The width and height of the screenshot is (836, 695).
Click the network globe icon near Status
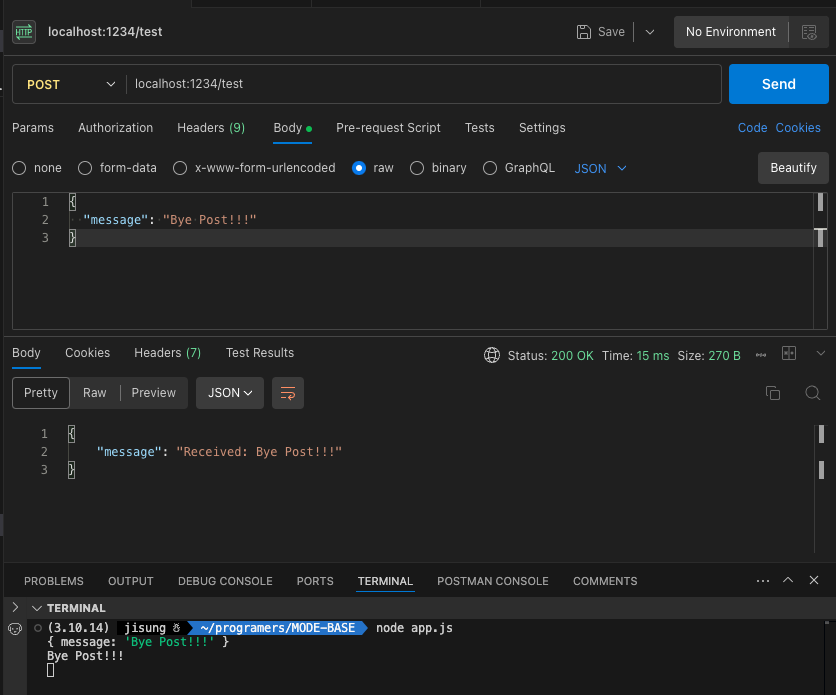[492, 355]
